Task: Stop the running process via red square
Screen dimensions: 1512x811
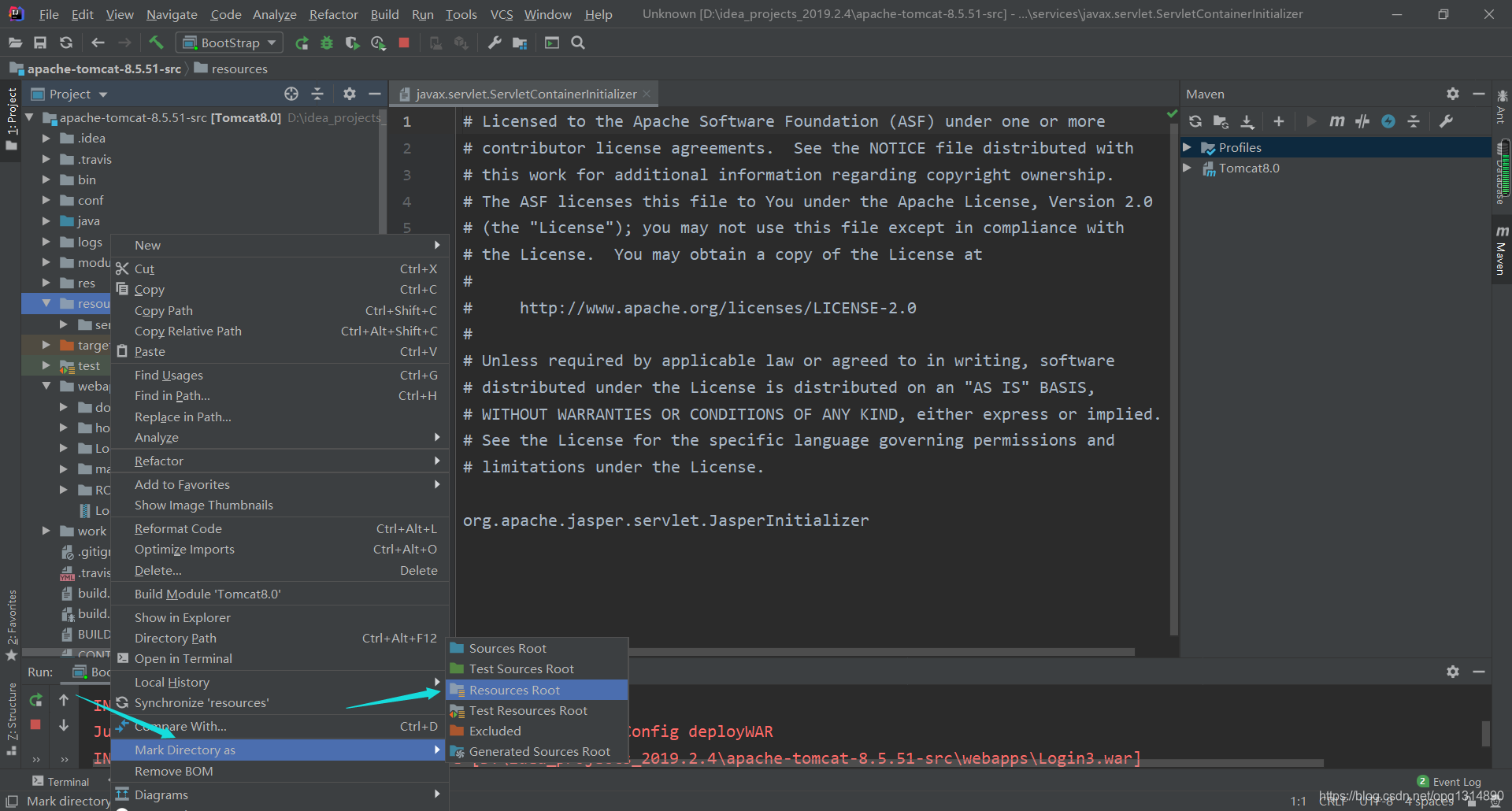Action: click(x=404, y=43)
